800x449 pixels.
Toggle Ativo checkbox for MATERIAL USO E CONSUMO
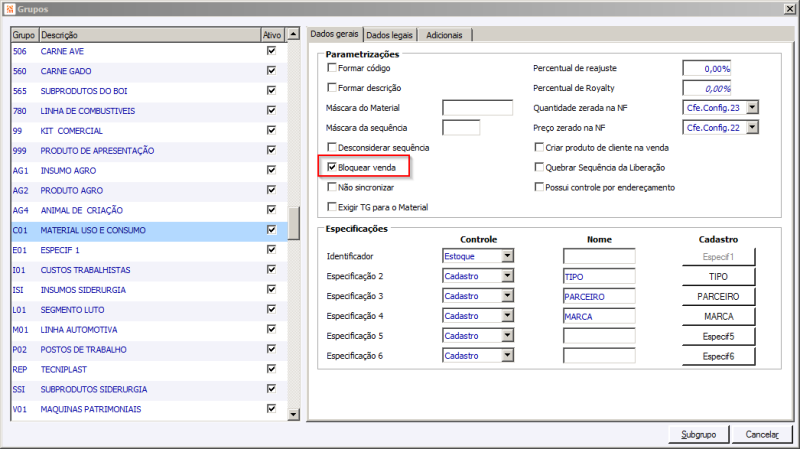271,230
